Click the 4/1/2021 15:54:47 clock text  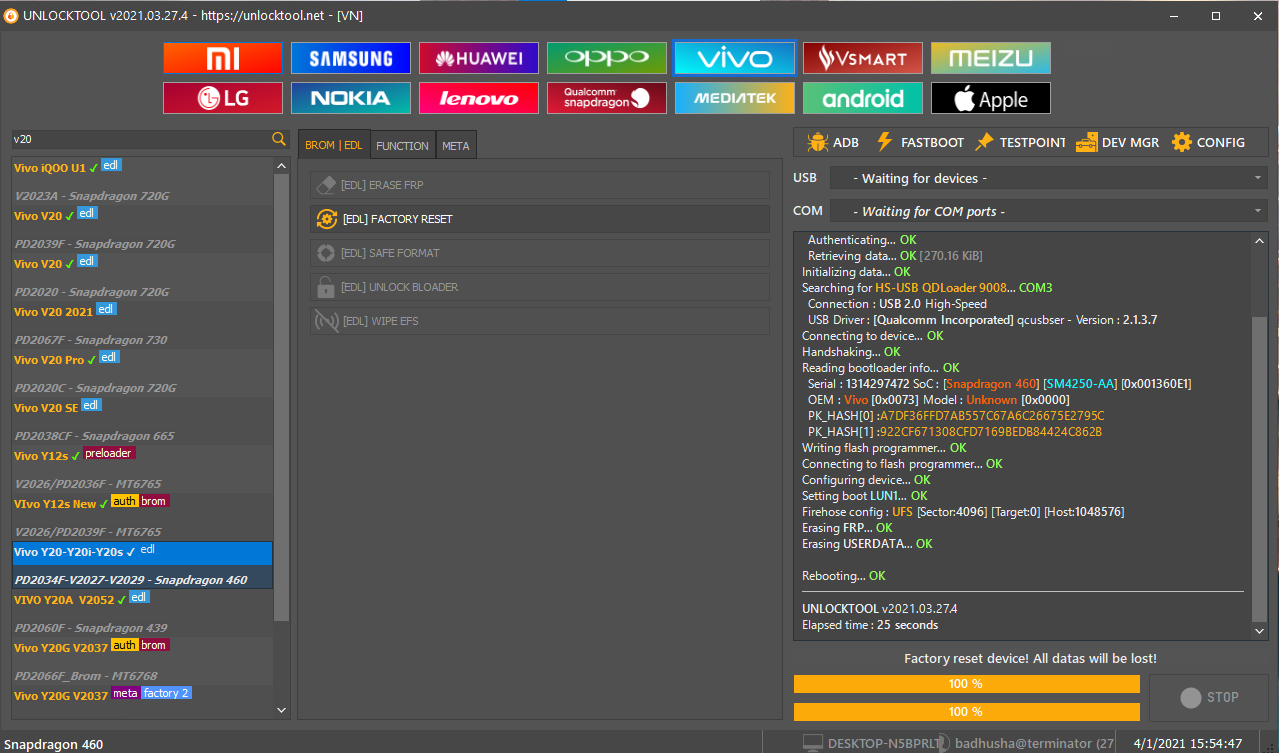tap(1188, 744)
